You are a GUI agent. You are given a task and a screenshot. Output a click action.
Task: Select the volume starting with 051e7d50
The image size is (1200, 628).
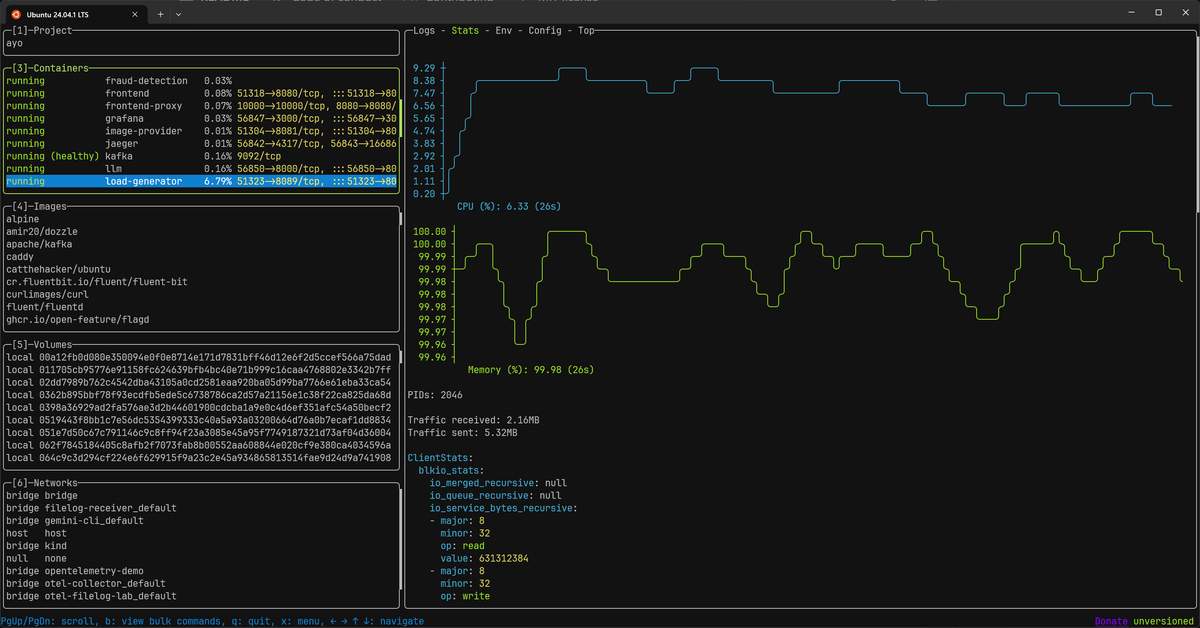(x=200, y=433)
